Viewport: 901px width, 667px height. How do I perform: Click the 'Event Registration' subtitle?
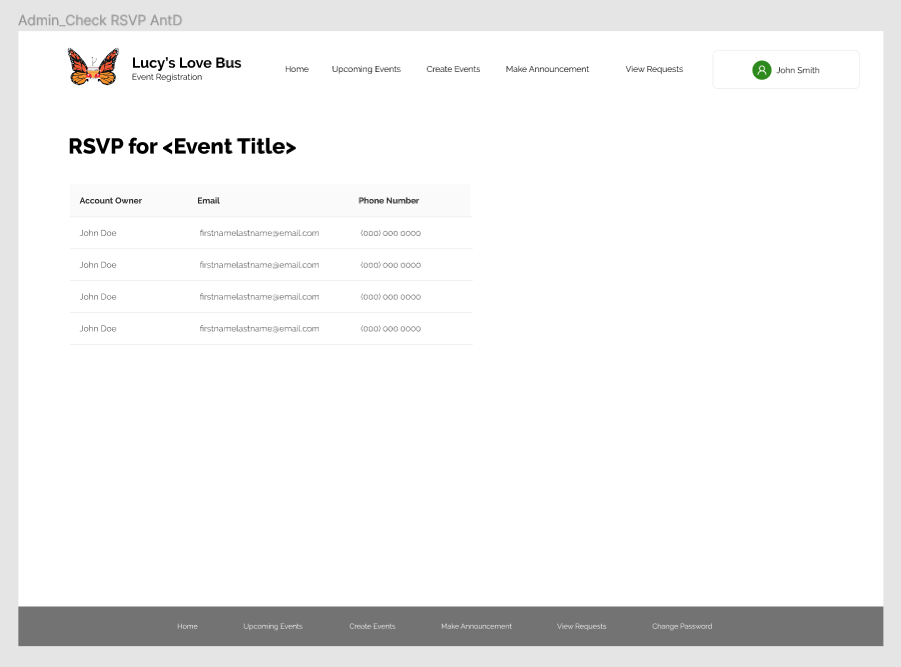point(167,77)
